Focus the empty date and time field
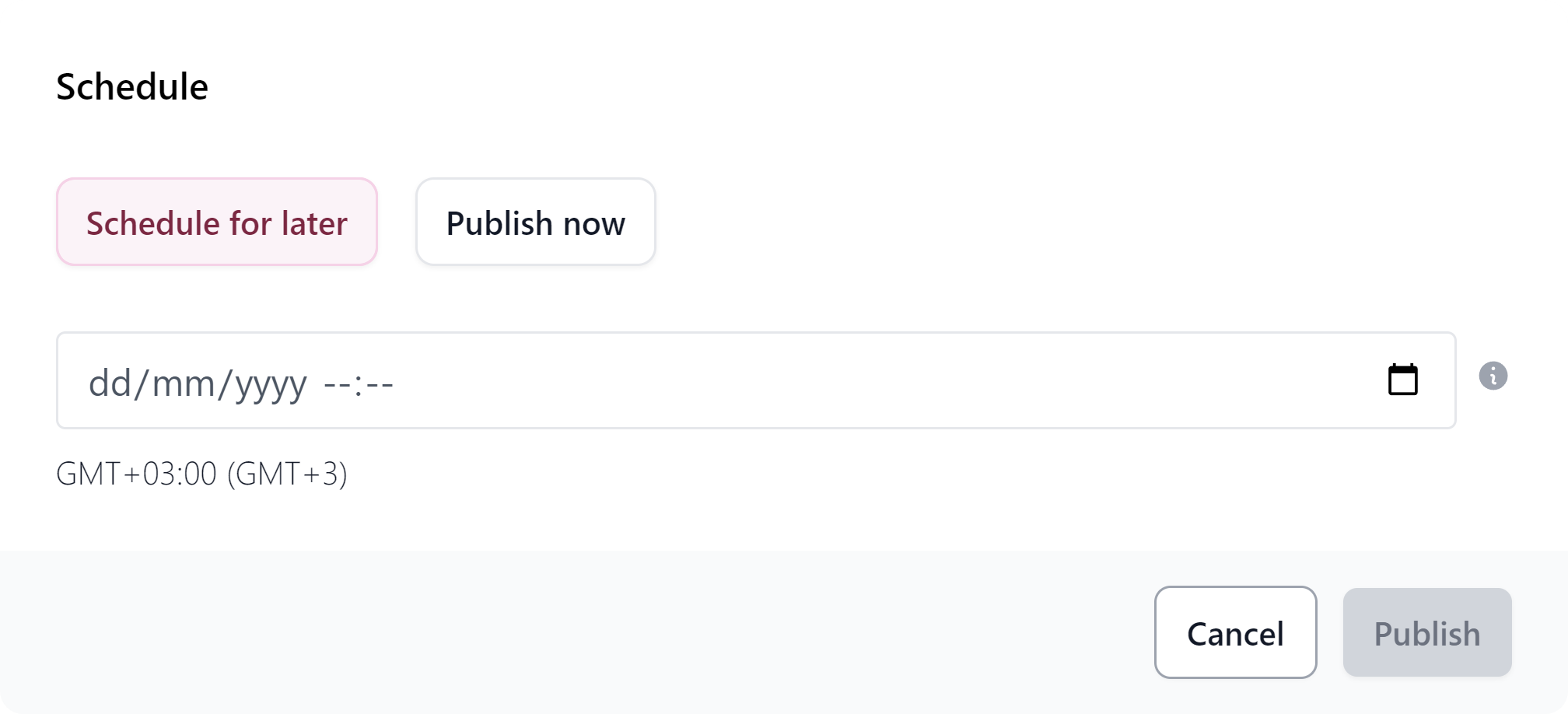 (622, 380)
